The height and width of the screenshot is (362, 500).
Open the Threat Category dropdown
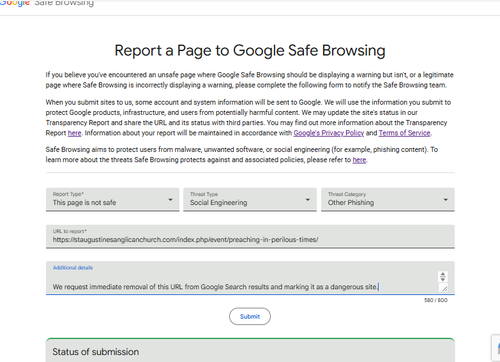click(x=388, y=200)
